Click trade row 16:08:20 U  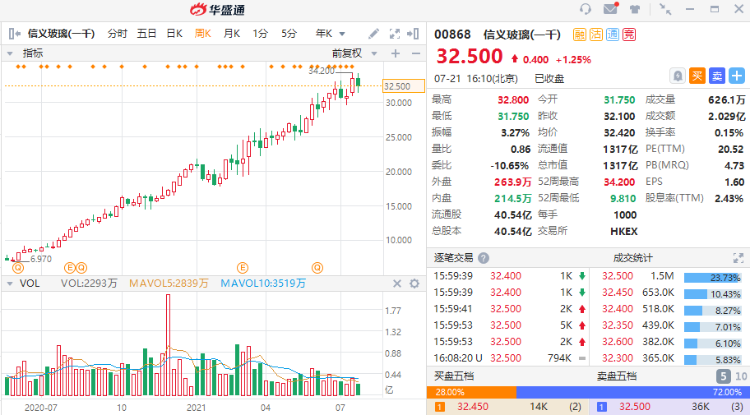[508, 358]
